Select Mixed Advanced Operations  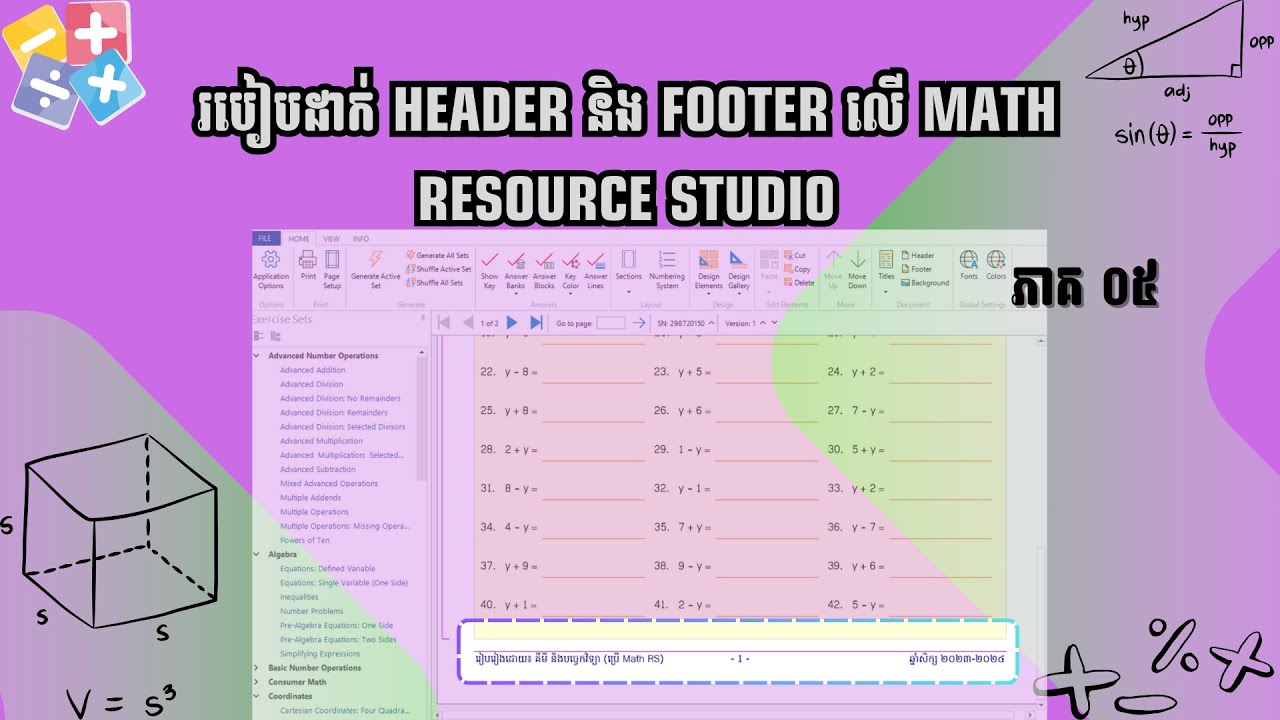(329, 483)
